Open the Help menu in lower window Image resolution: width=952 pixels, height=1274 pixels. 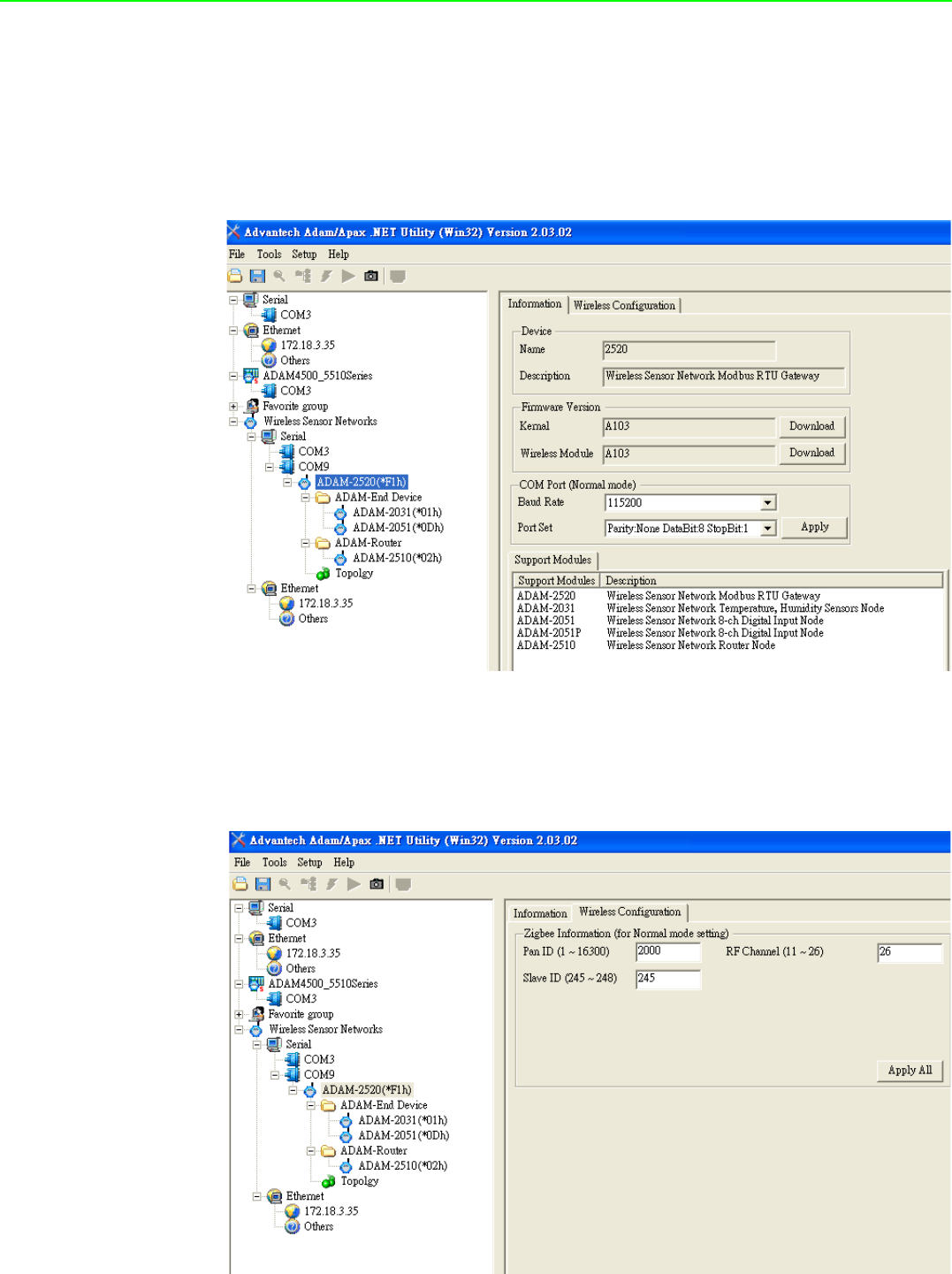[x=344, y=863]
